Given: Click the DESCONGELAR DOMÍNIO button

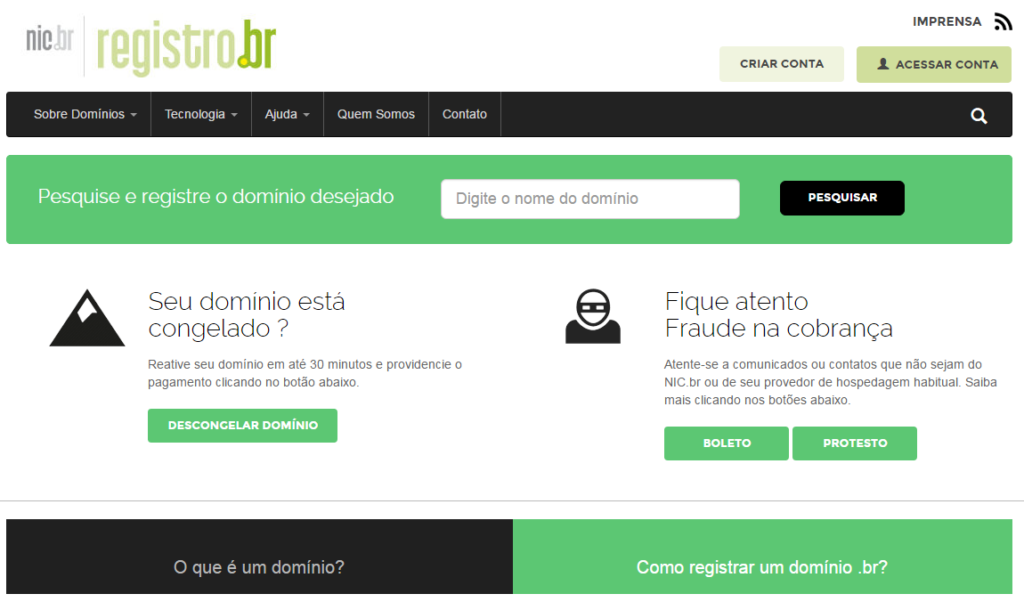Looking at the screenshot, I should [242, 425].
